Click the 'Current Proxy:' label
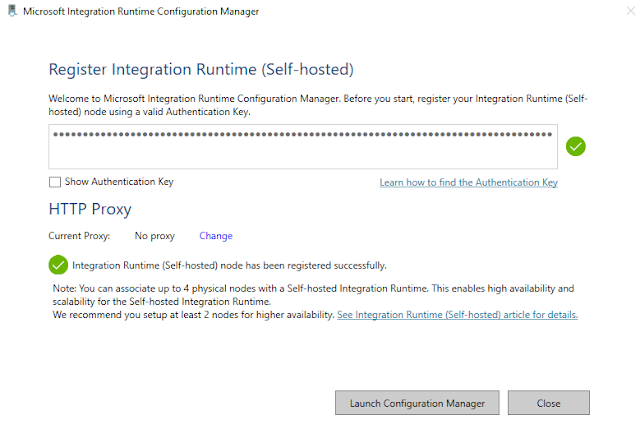Image resolution: width=640 pixels, height=443 pixels. [x=79, y=236]
